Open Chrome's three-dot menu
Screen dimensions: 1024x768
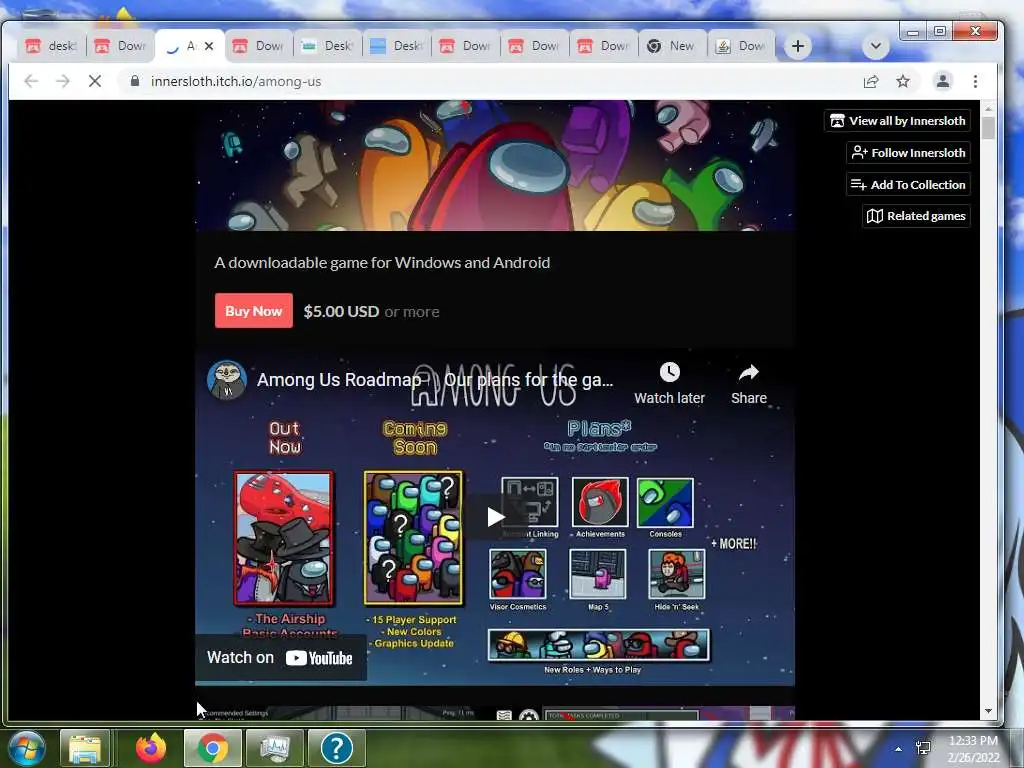[975, 81]
